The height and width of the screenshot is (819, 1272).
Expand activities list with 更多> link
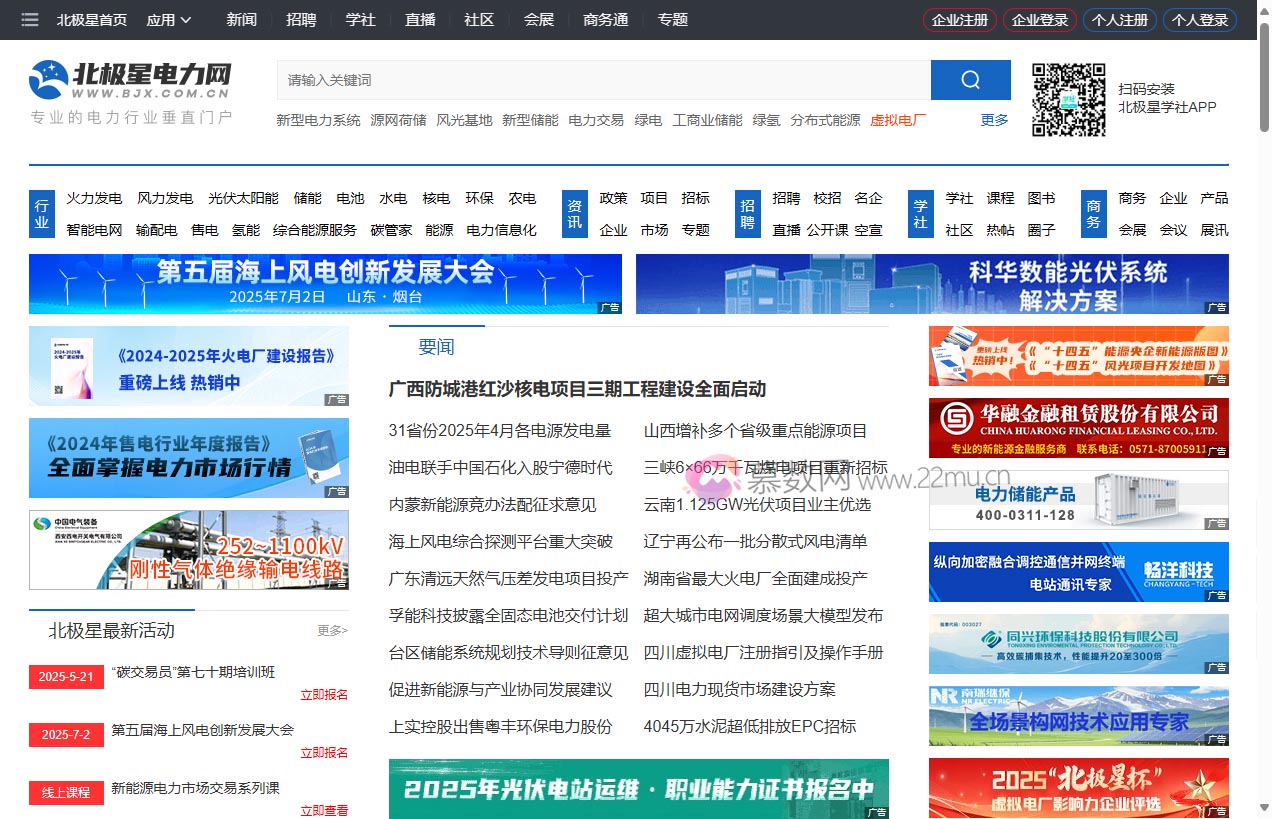(331, 630)
